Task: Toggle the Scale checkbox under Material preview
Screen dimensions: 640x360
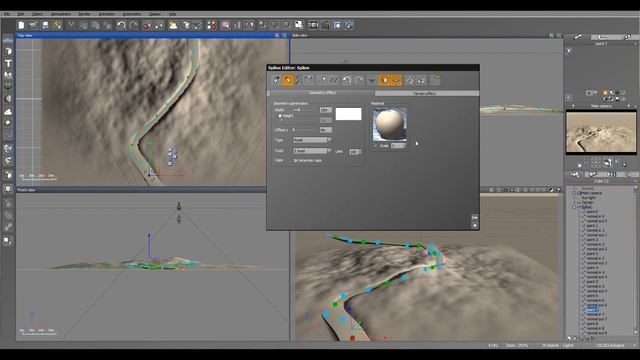Action: pyautogui.click(x=376, y=145)
